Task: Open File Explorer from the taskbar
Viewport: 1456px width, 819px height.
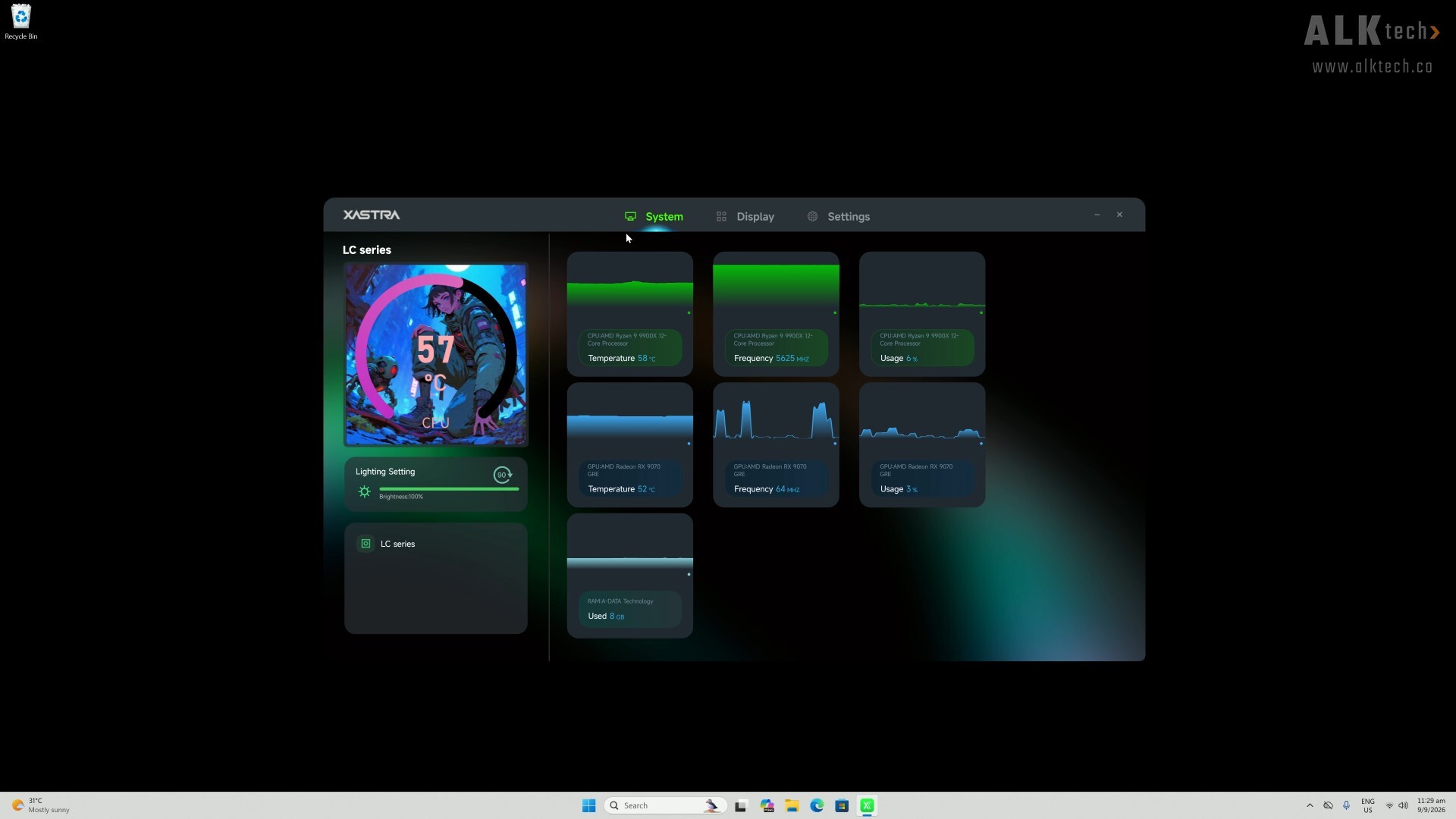Action: (x=792, y=805)
